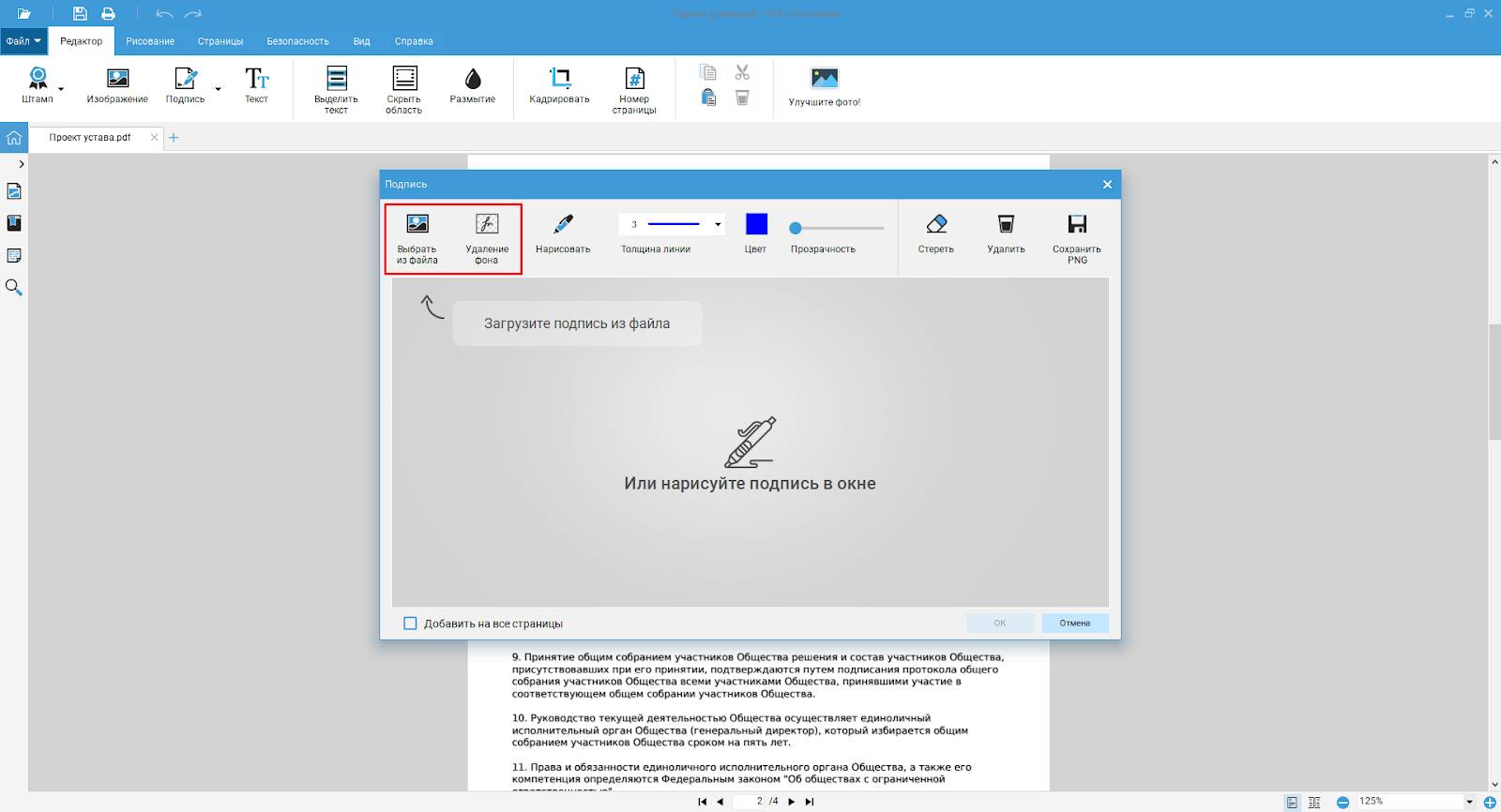Close the Подпись dialog window
This screenshot has width=1501, height=812.
click(1107, 185)
